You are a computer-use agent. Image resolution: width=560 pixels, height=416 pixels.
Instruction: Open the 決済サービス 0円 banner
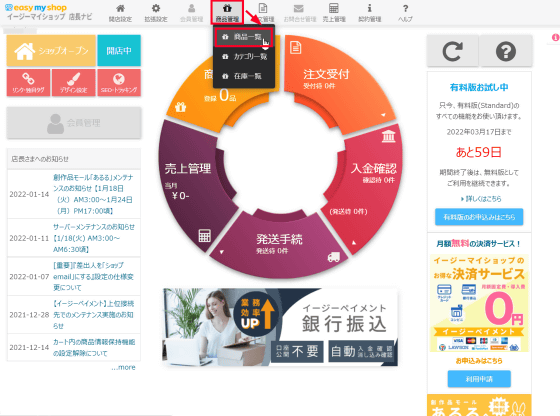pos(479,303)
